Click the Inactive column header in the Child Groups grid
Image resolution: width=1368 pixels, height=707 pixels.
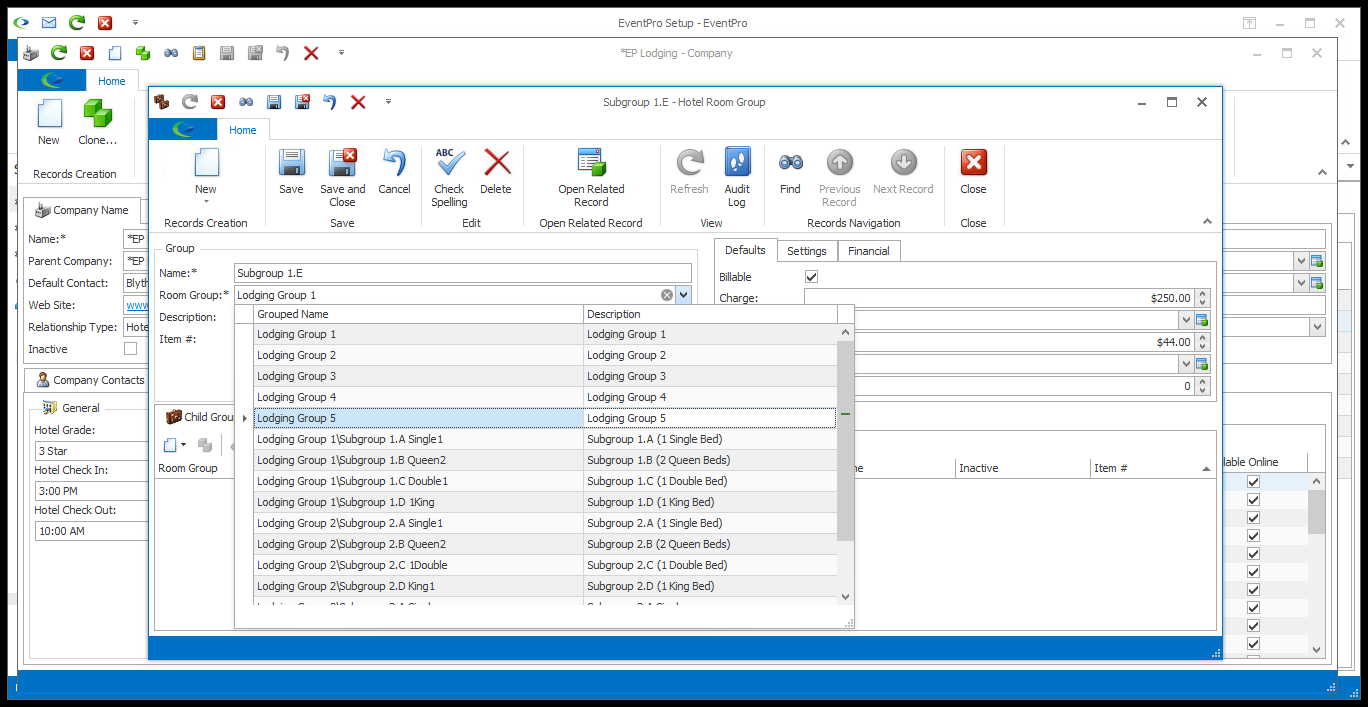click(x=1021, y=468)
